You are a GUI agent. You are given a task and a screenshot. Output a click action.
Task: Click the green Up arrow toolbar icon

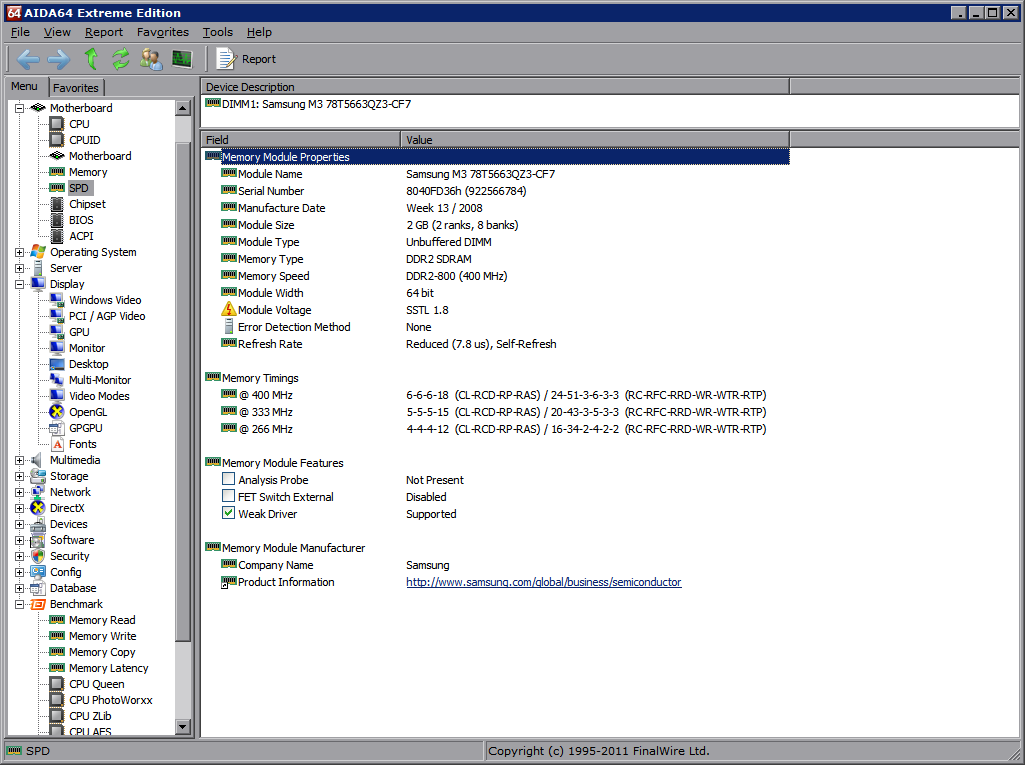91,59
